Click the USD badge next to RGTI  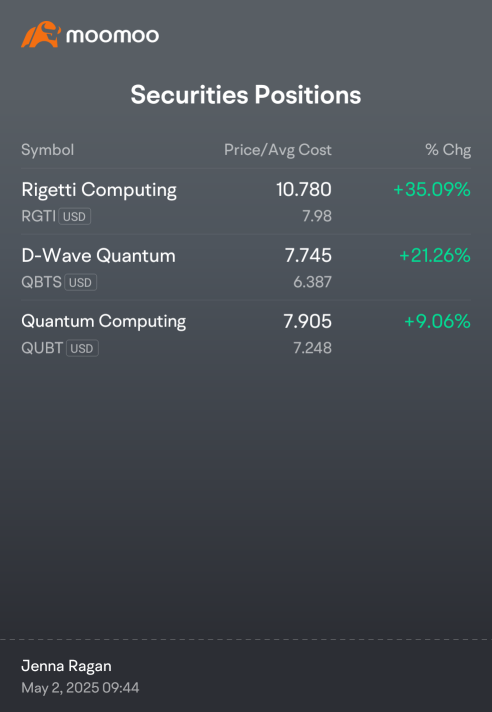(74, 217)
